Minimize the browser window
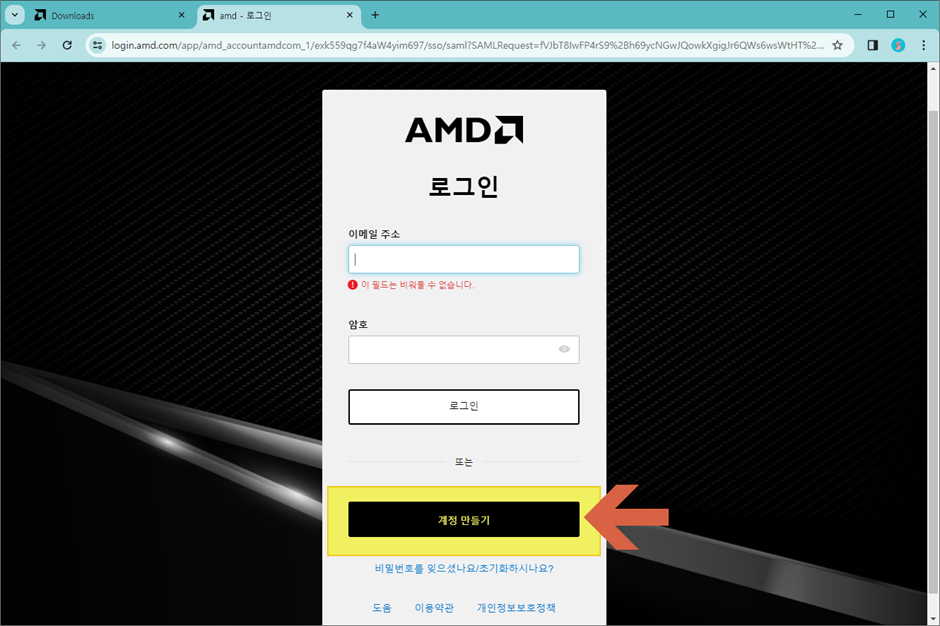 [x=858, y=14]
